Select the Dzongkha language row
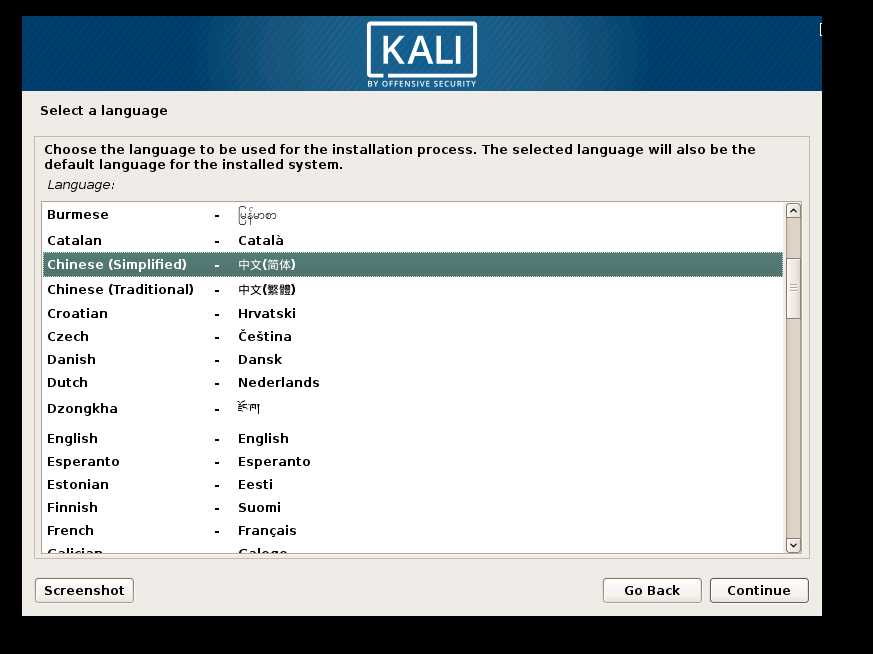 click(413, 409)
